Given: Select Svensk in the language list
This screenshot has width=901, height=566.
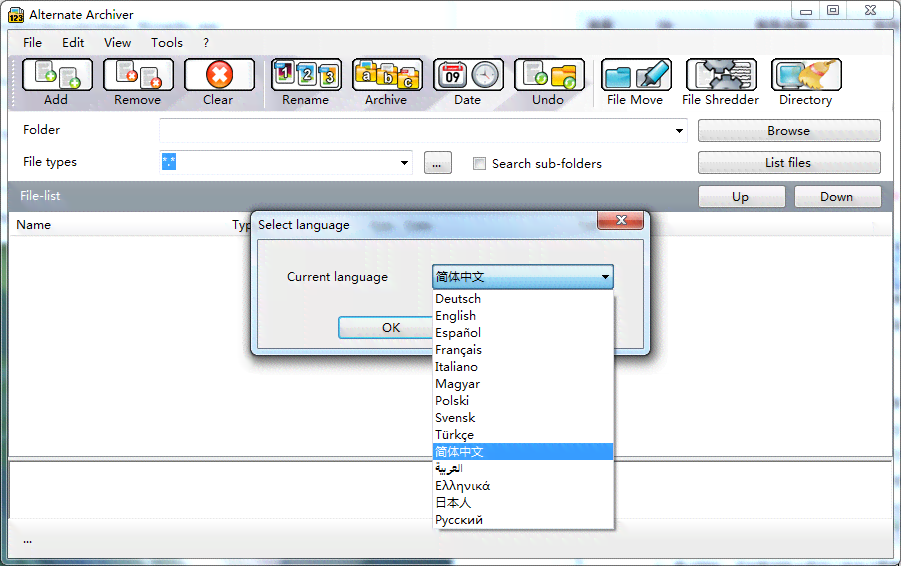Looking at the screenshot, I should coord(523,418).
